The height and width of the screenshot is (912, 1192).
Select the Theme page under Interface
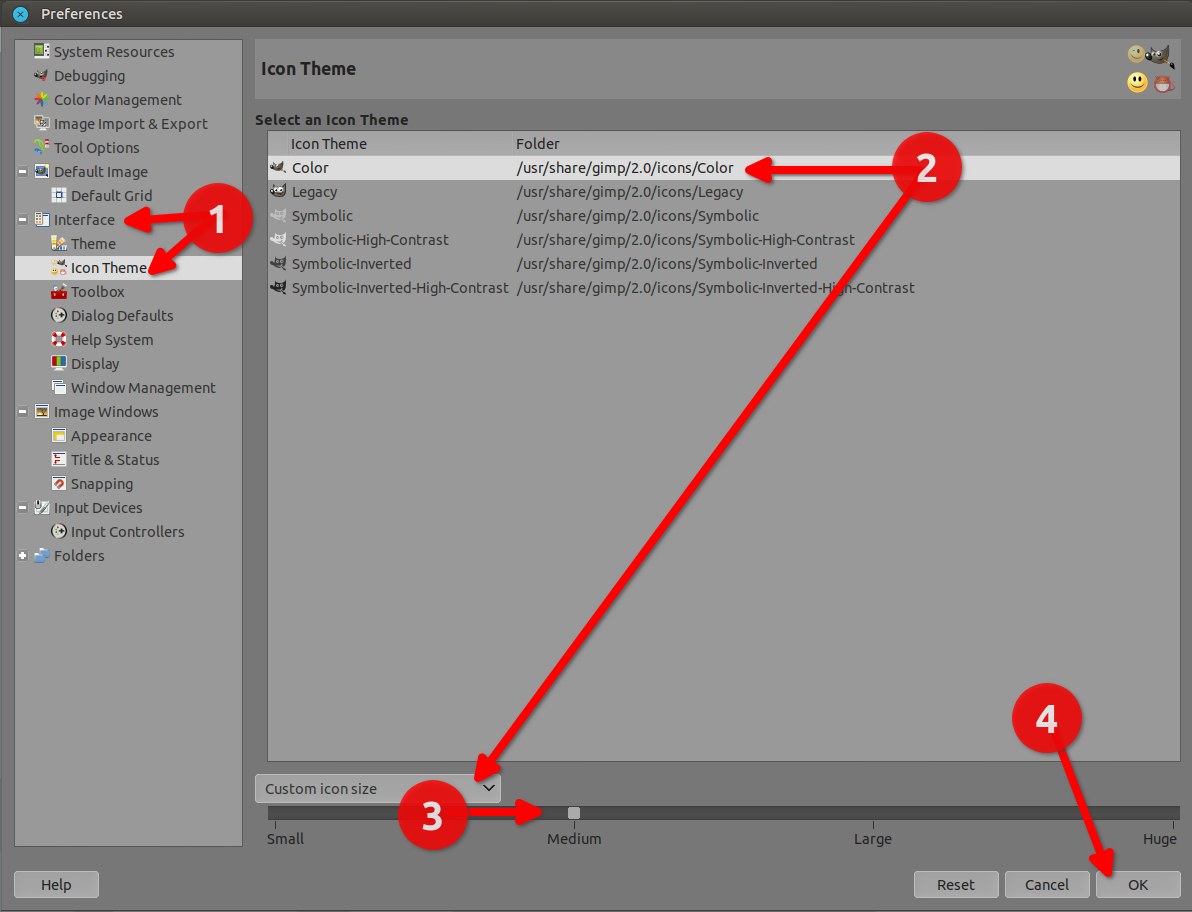click(x=94, y=244)
